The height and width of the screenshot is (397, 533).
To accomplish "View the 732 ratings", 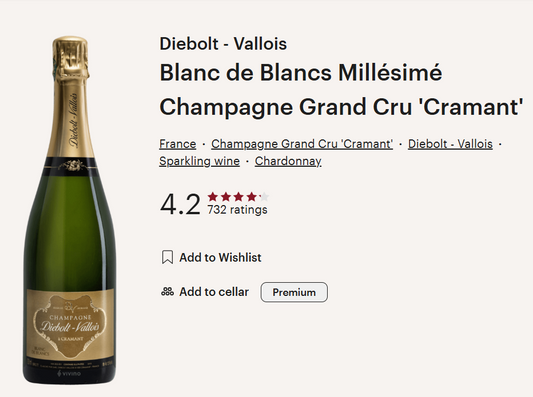I will 237,210.
